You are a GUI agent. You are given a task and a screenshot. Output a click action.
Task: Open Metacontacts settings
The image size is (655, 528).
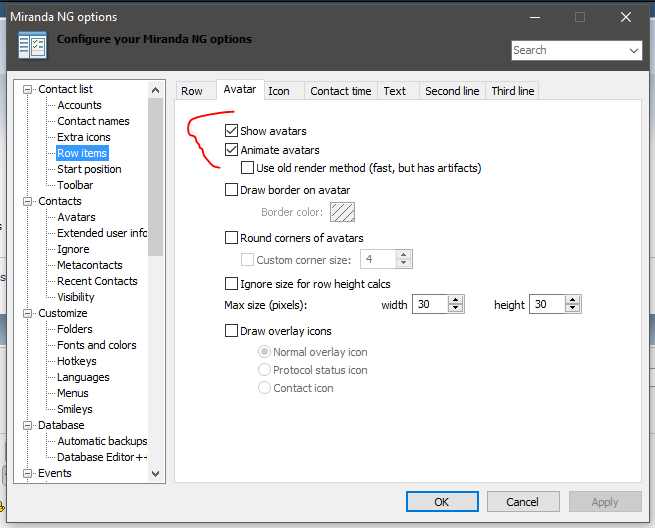point(90,265)
